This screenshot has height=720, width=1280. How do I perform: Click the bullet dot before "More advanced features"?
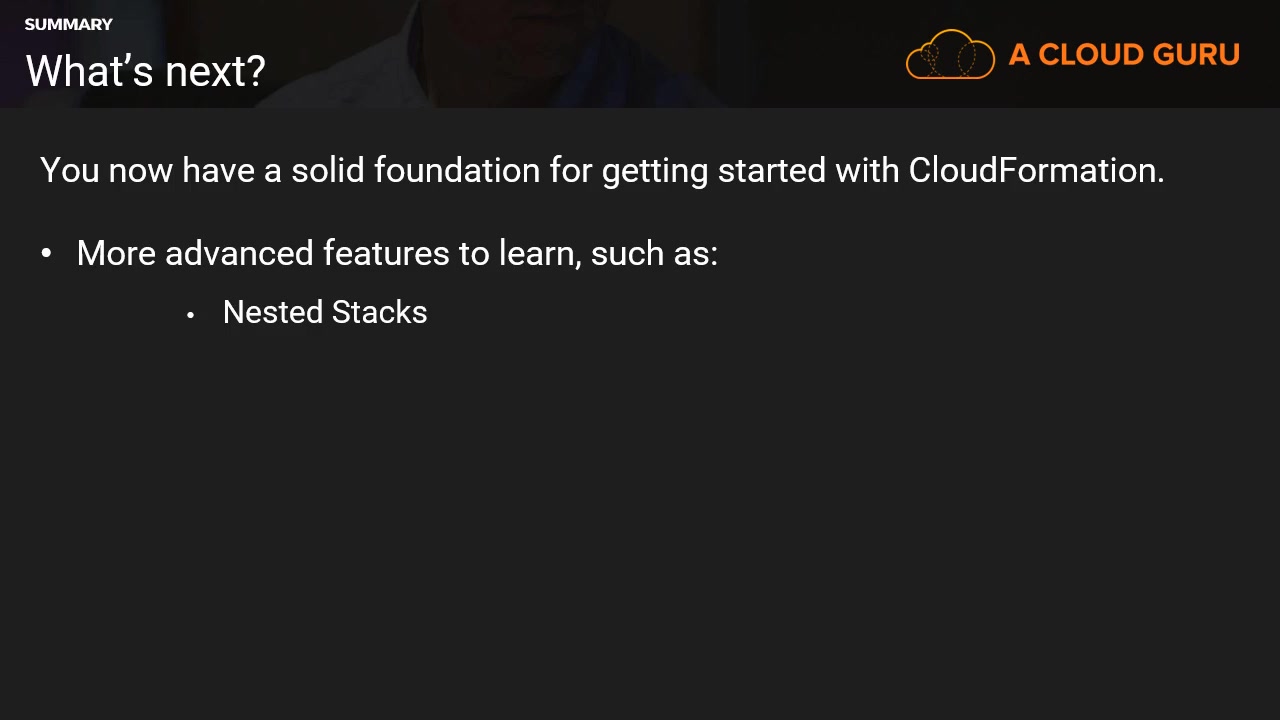click(46, 254)
